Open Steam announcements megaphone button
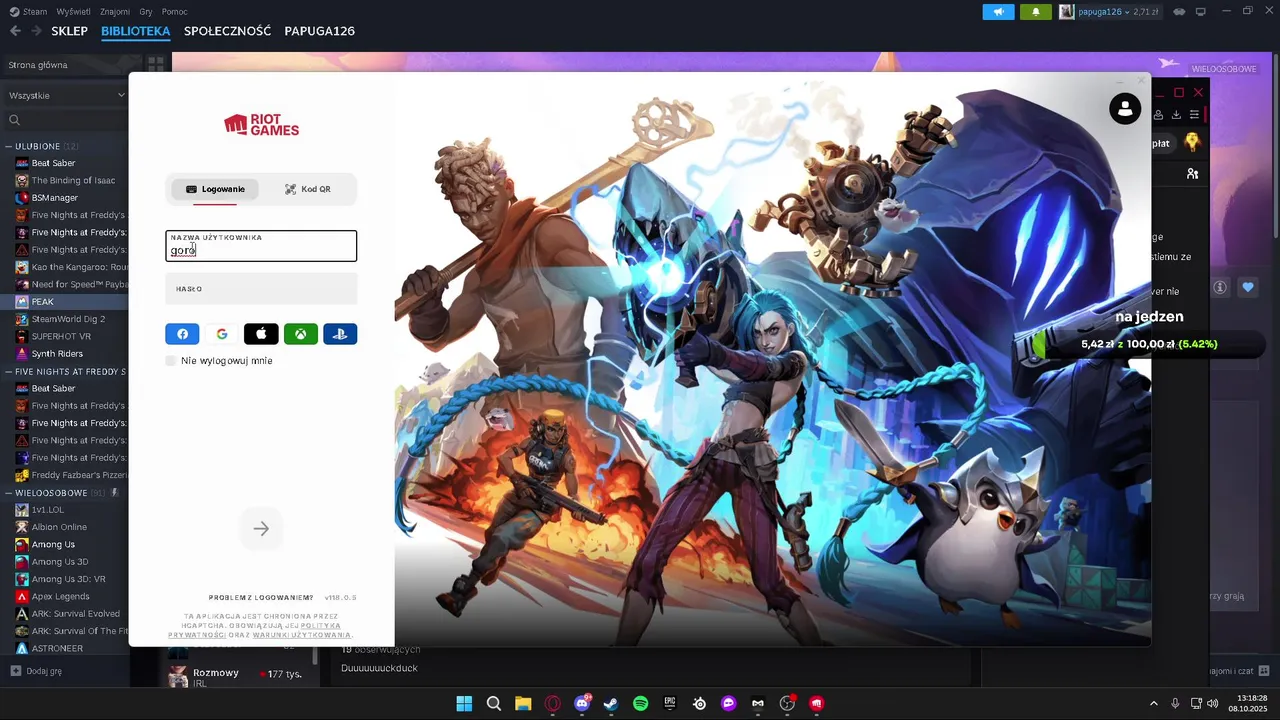 click(998, 12)
